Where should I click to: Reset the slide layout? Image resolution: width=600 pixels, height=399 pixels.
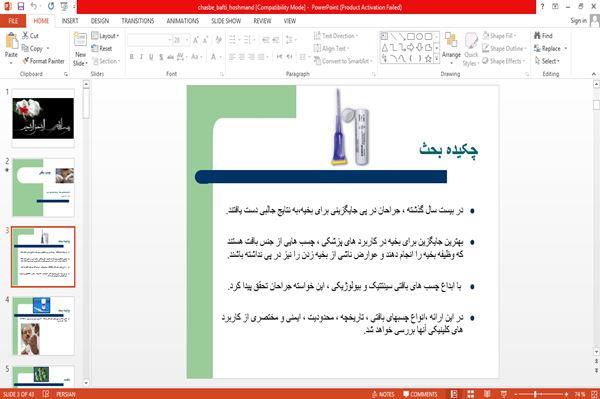pyautogui.click(x=101, y=48)
